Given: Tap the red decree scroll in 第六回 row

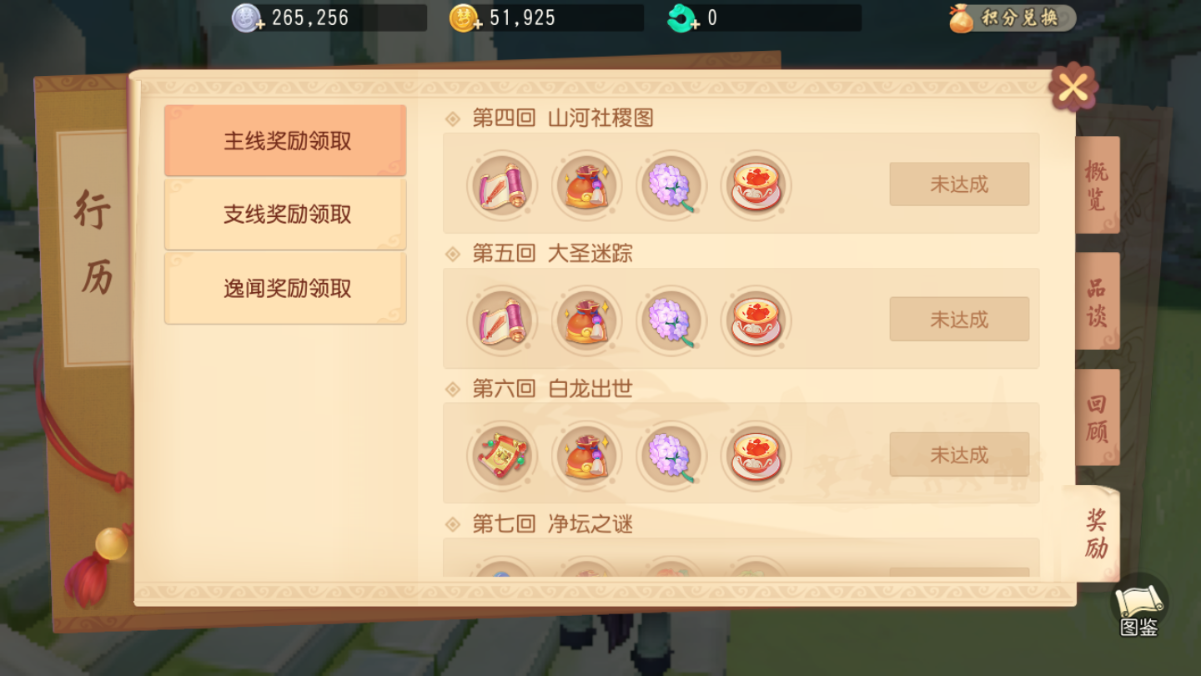Looking at the screenshot, I should click(x=502, y=456).
